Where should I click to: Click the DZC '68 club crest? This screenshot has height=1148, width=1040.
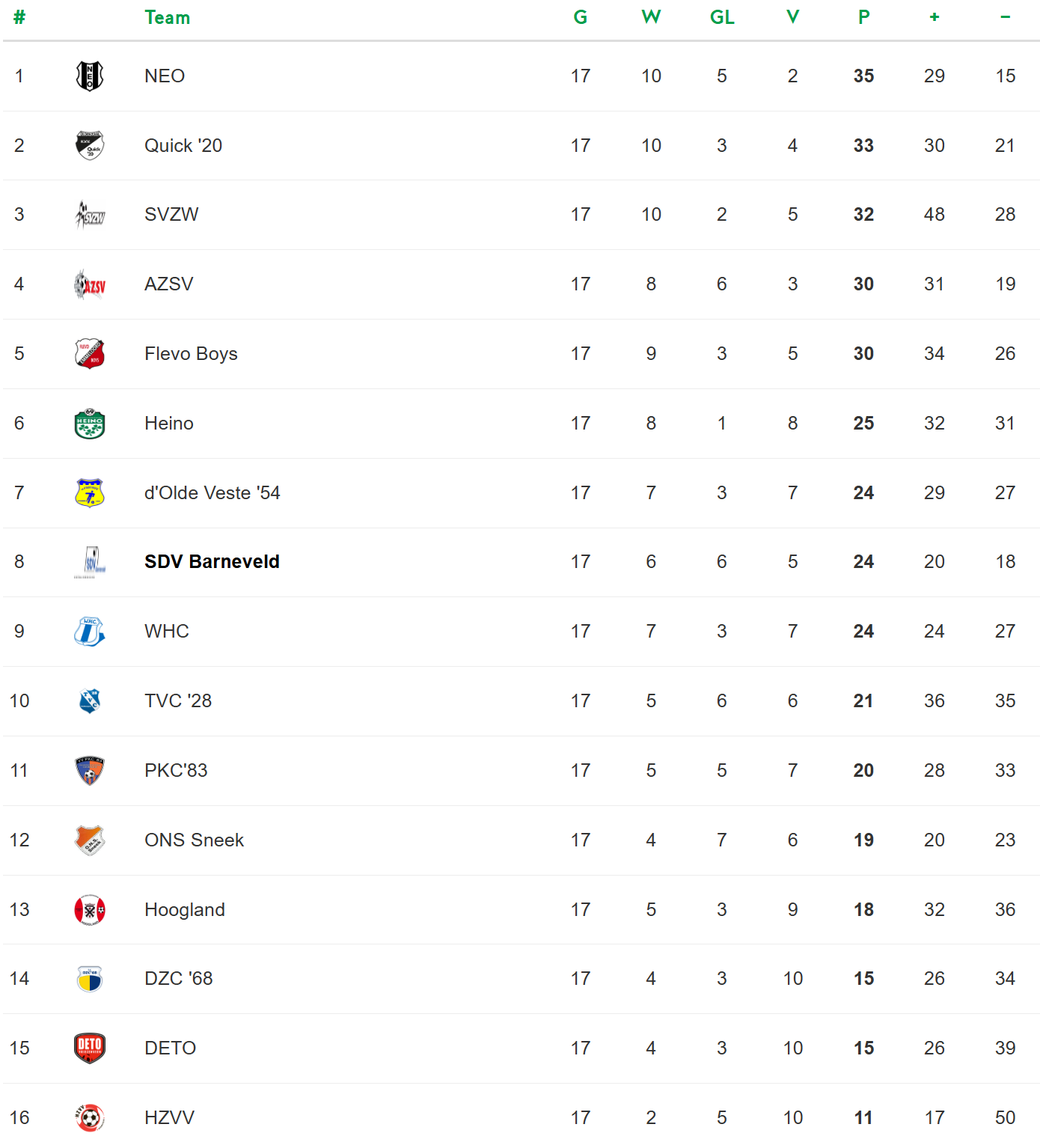pos(90,979)
